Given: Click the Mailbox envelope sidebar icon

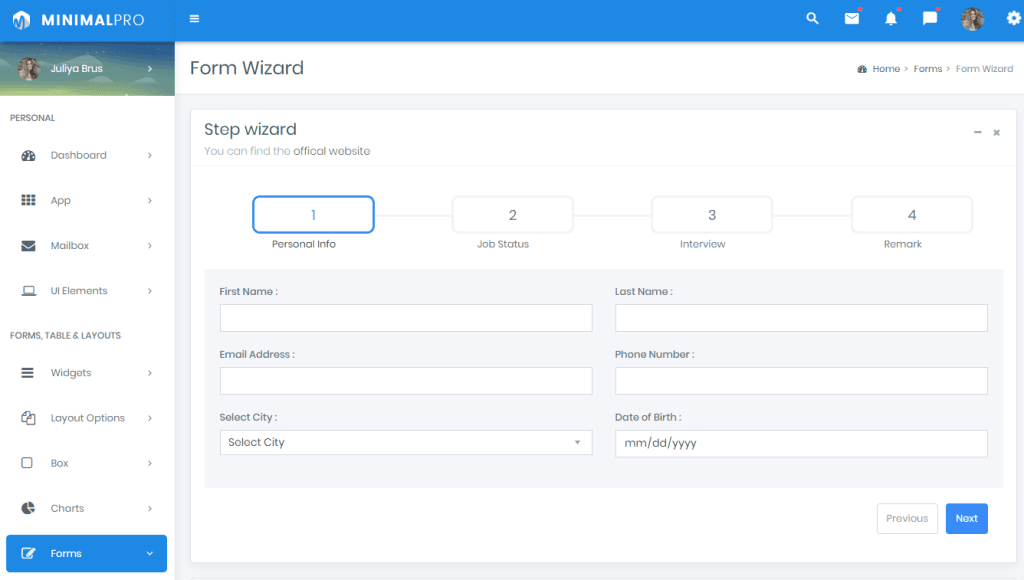Looking at the screenshot, I should 28,246.
